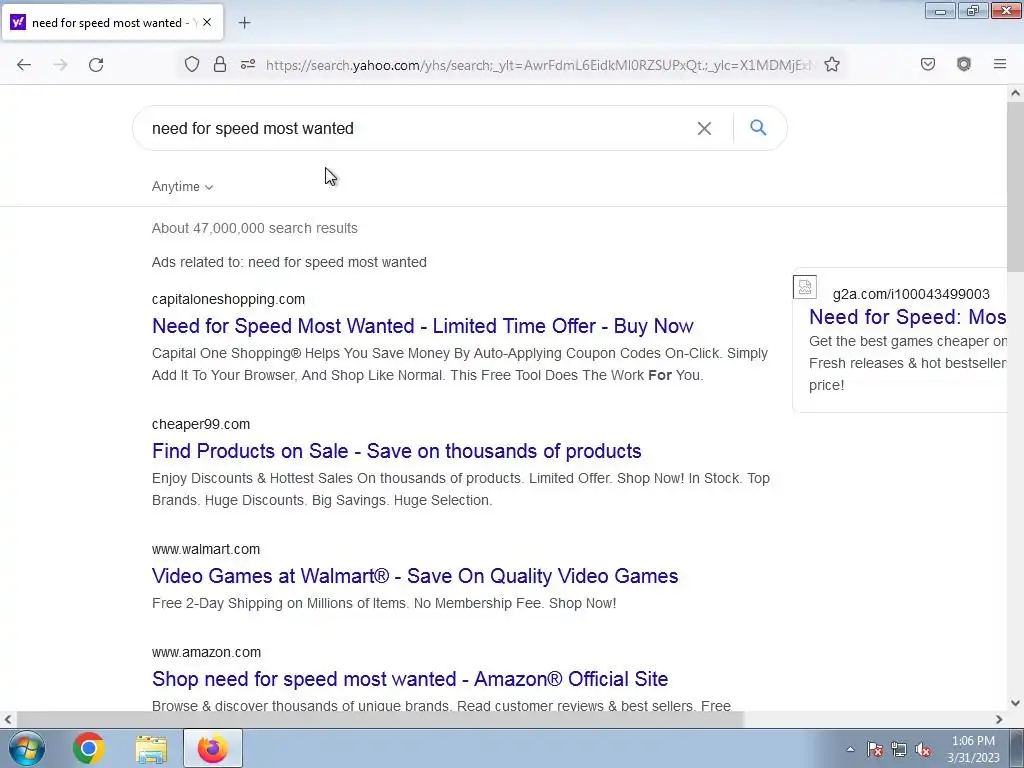This screenshot has height=768, width=1024.
Task: Click the broken image icon in g2a ad
Action: (x=805, y=287)
